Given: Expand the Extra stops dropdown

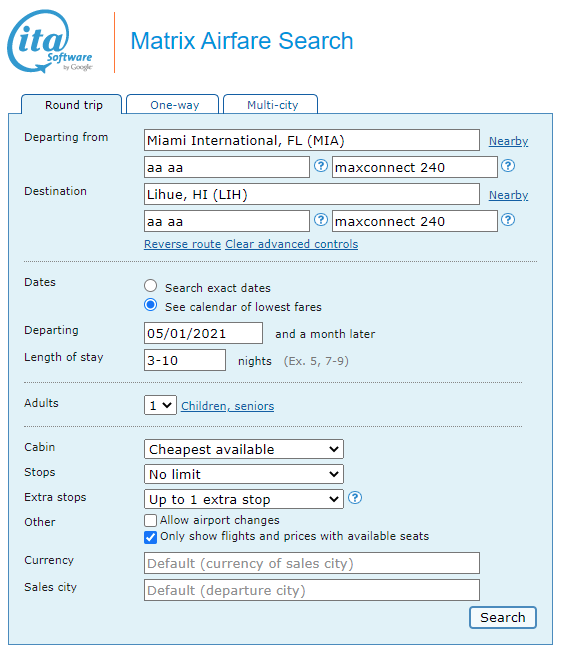Looking at the screenshot, I should point(244,499).
